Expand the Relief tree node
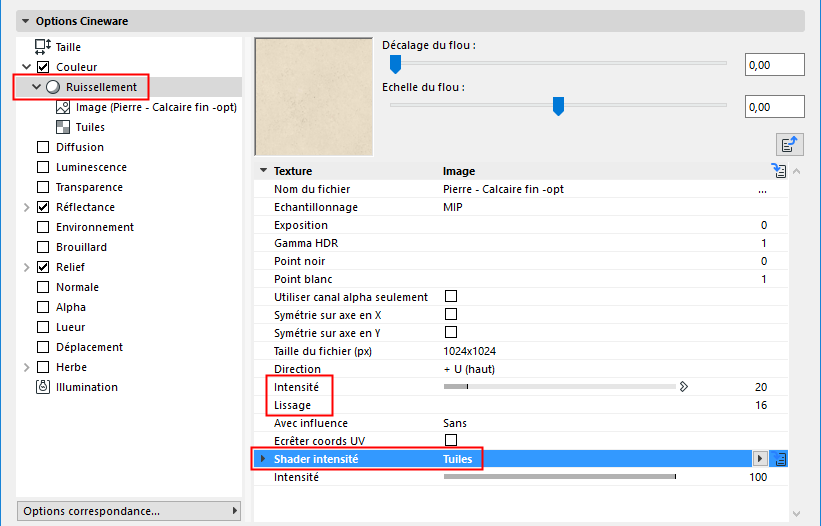The width and height of the screenshot is (821, 526). coord(26,267)
